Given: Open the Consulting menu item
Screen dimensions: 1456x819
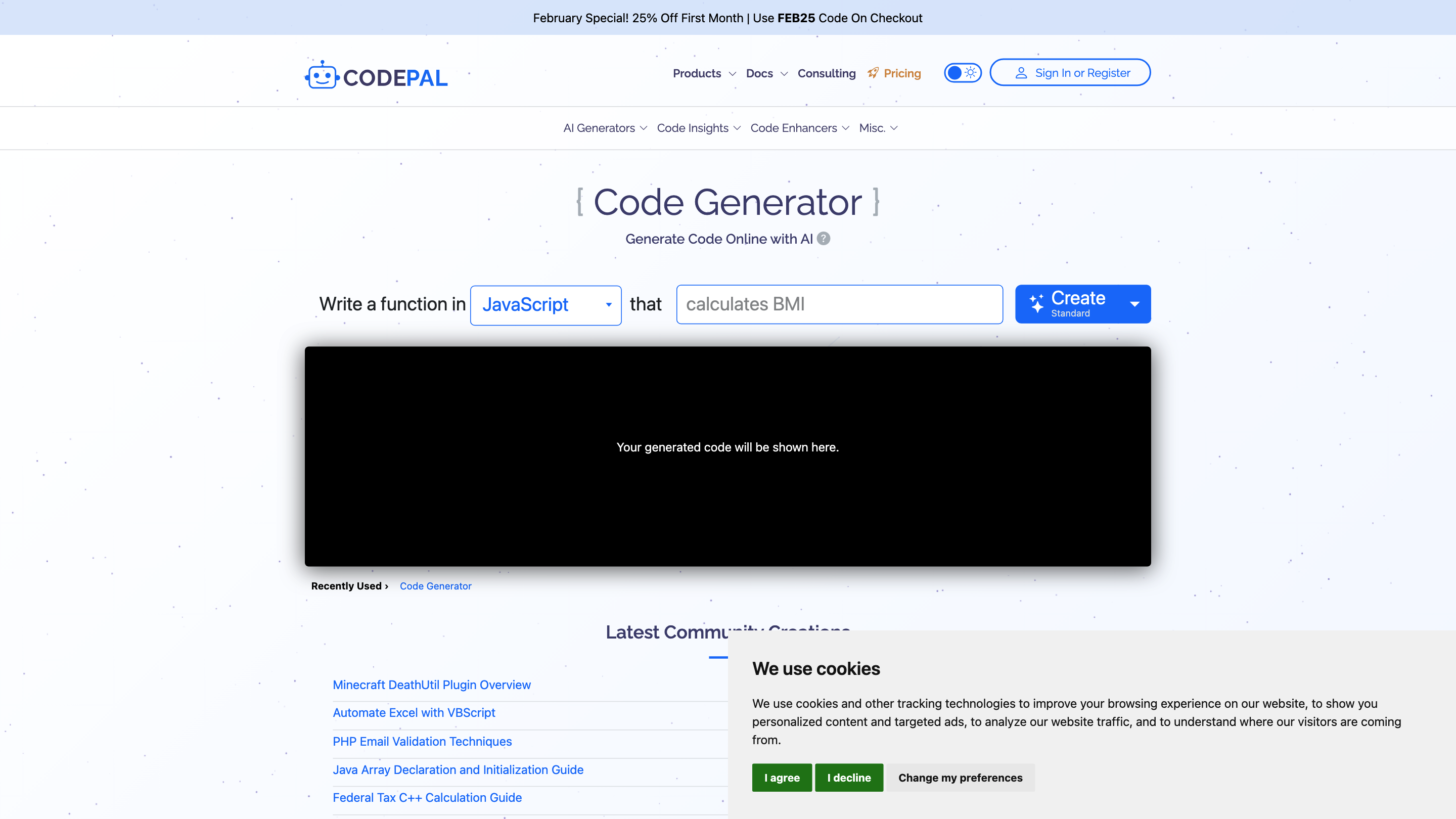Looking at the screenshot, I should tap(827, 73).
